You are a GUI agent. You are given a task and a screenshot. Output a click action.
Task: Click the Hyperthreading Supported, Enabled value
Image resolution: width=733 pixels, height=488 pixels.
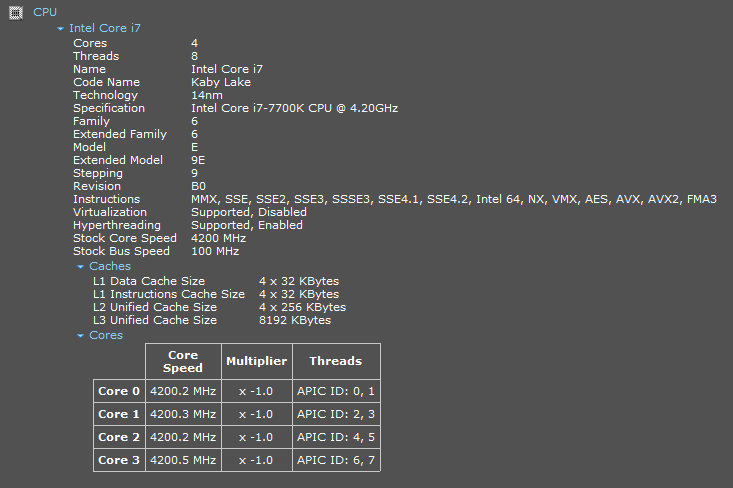[247, 225]
